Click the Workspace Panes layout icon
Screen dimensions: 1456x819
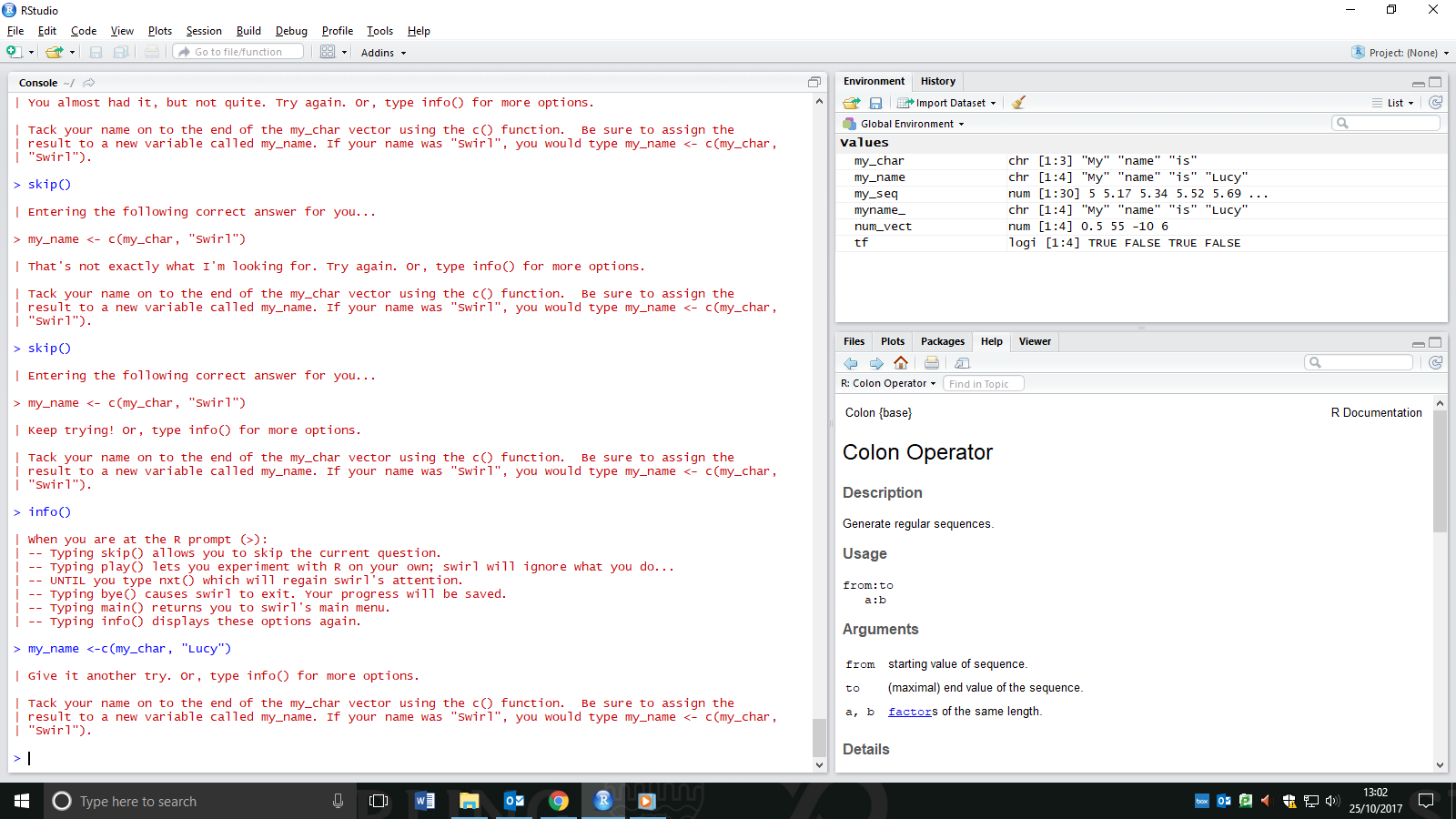(x=328, y=52)
